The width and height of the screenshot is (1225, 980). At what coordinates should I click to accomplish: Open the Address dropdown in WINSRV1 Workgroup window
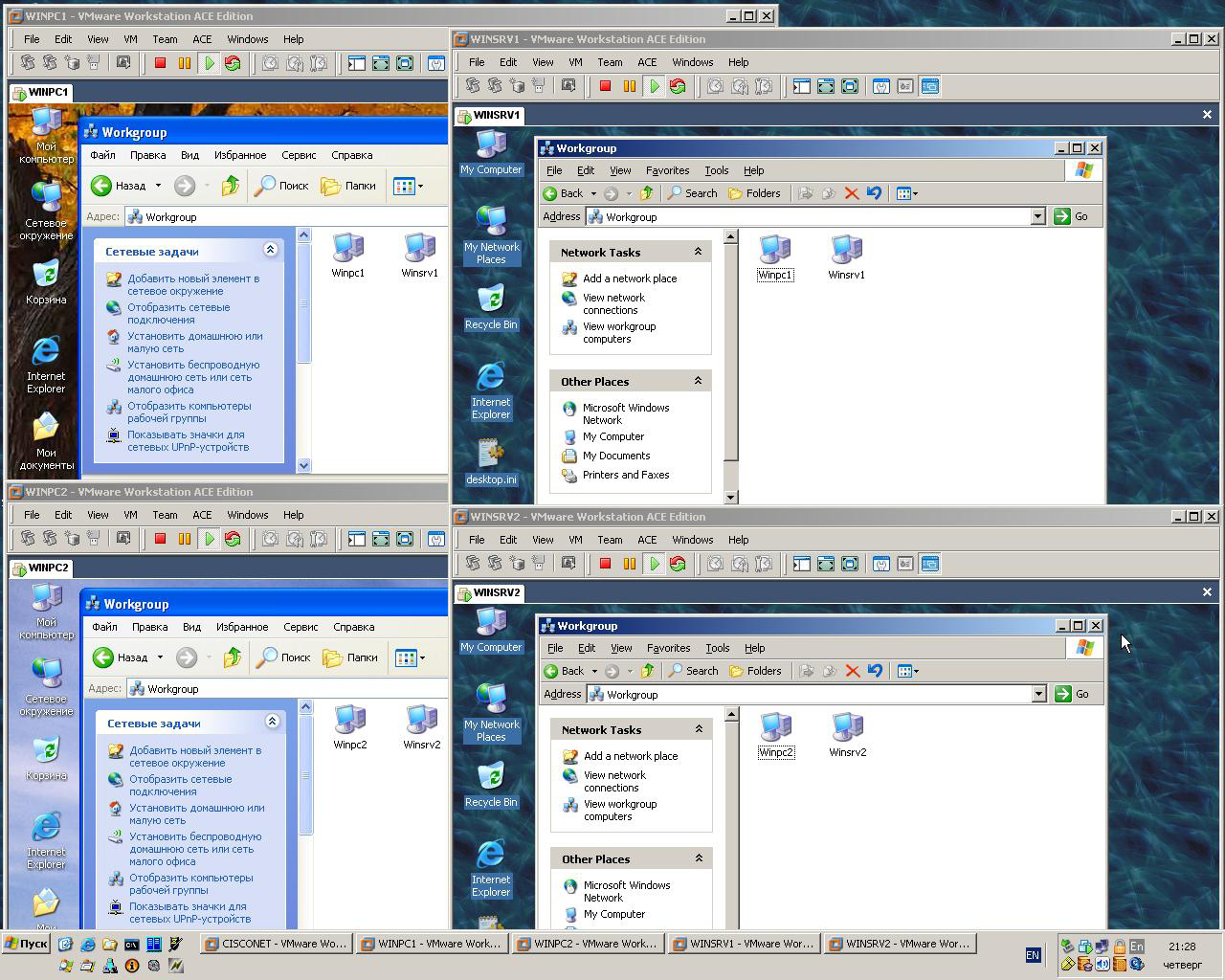pyautogui.click(x=1037, y=217)
